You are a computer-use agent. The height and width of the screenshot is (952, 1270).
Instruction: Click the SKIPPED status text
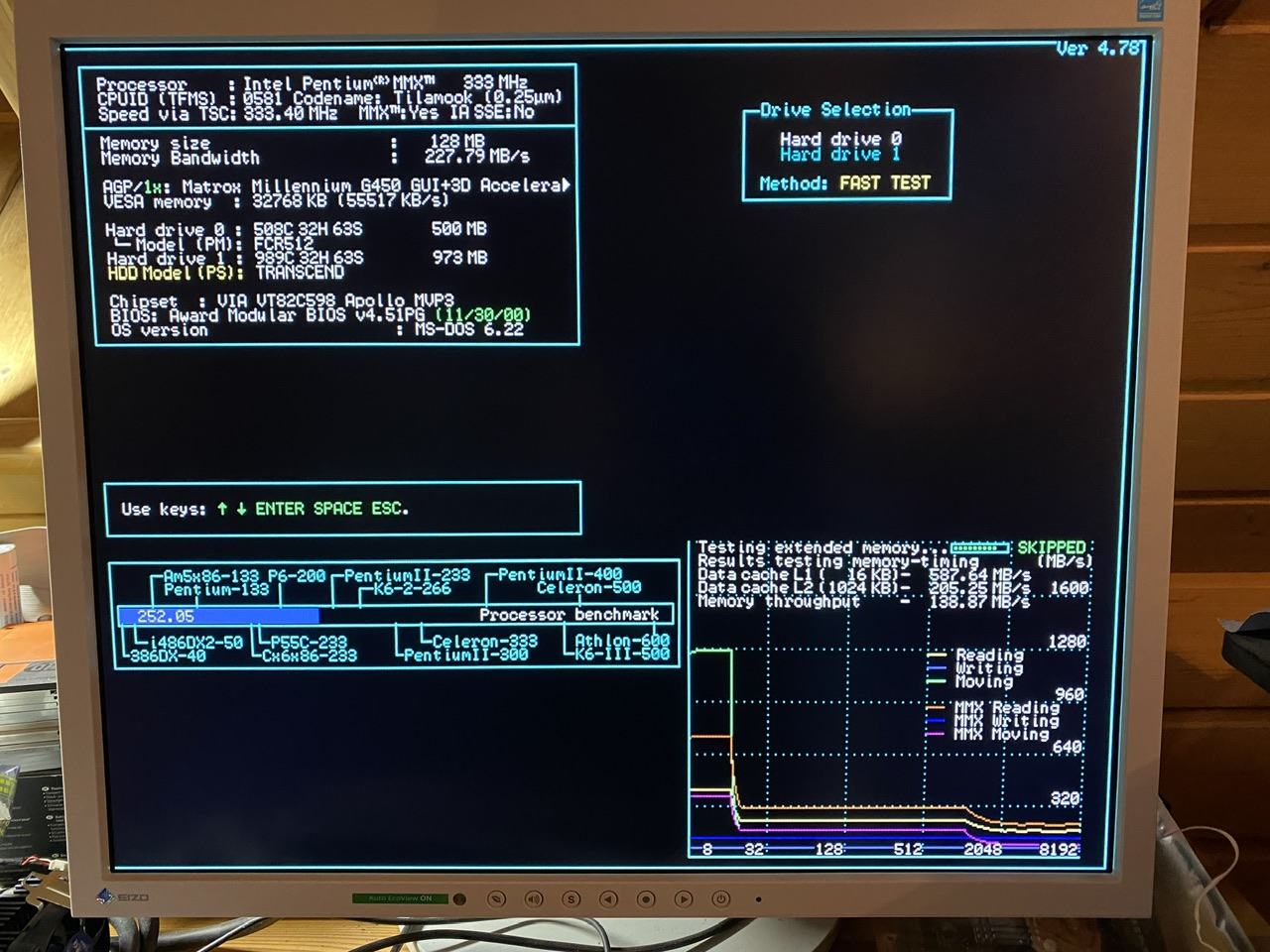pyautogui.click(x=1052, y=547)
